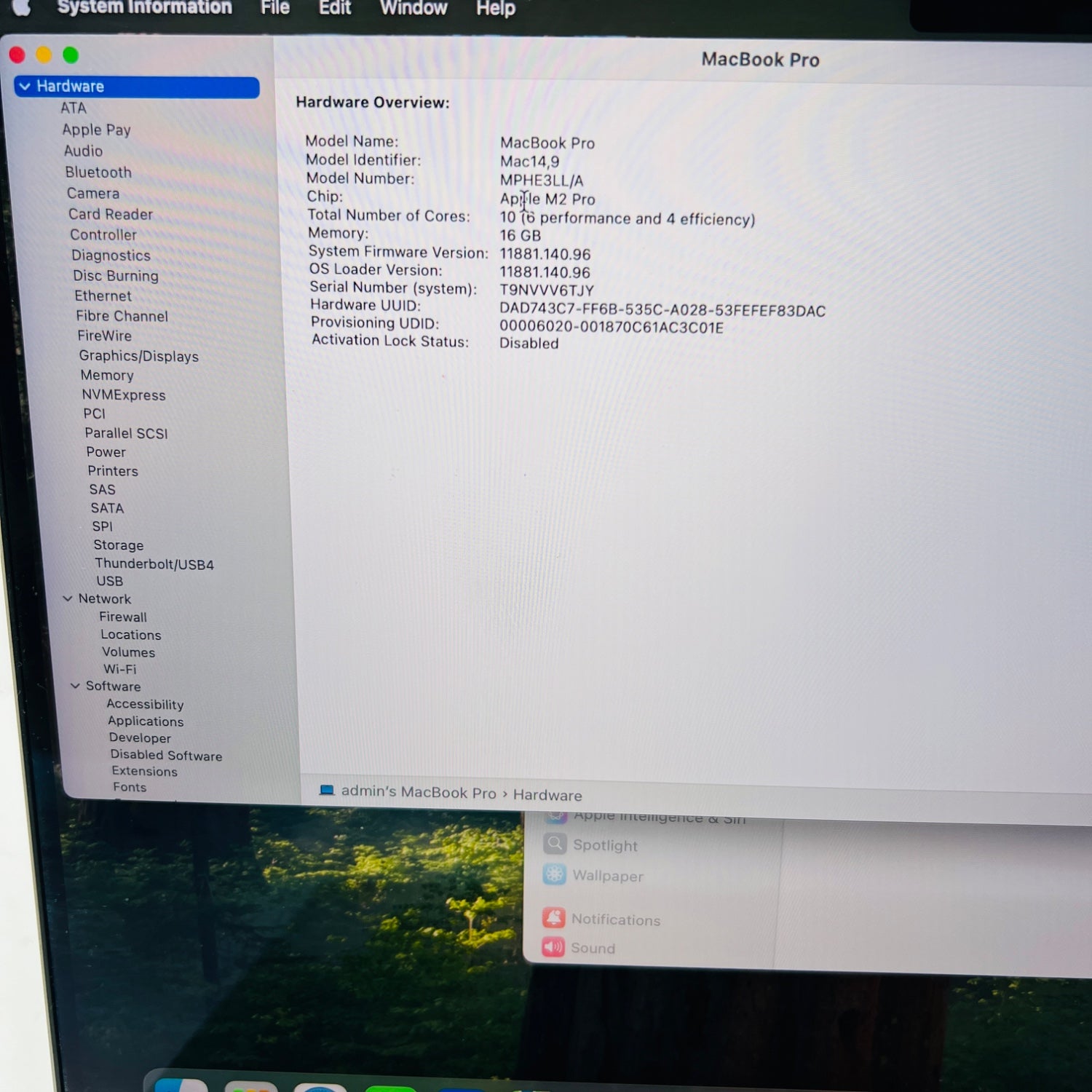Image resolution: width=1092 pixels, height=1092 pixels.
Task: Click the Wallpaper icon in settings sidebar
Action: pyautogui.click(x=554, y=874)
